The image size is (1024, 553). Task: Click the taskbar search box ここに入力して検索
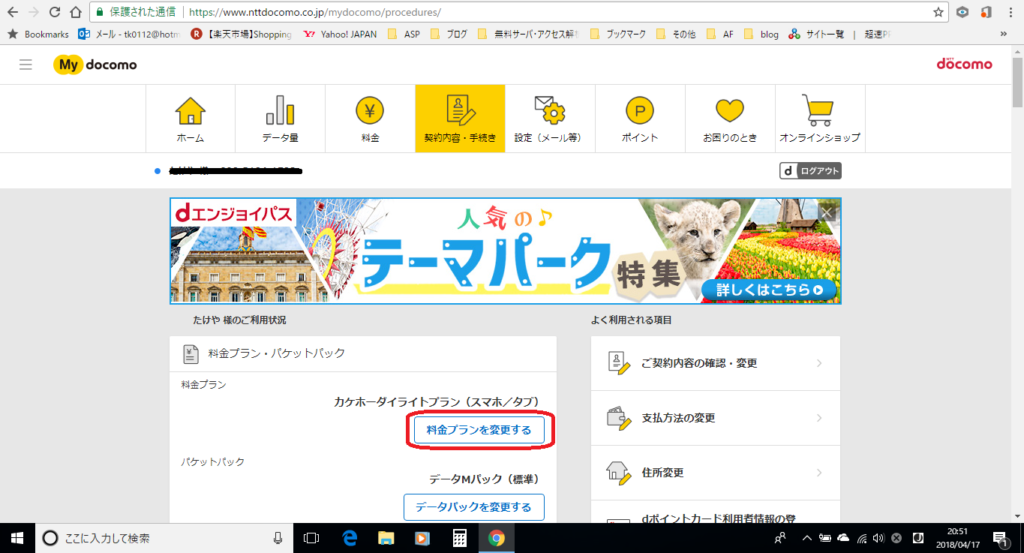tap(163, 538)
